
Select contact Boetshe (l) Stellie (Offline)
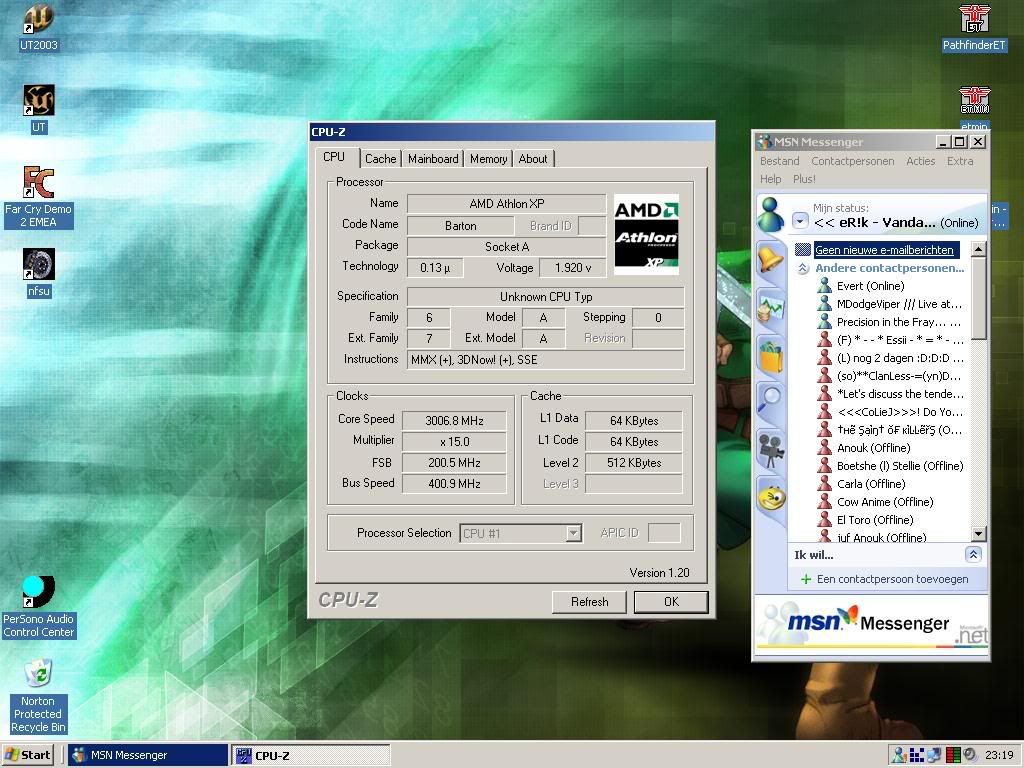(891, 466)
